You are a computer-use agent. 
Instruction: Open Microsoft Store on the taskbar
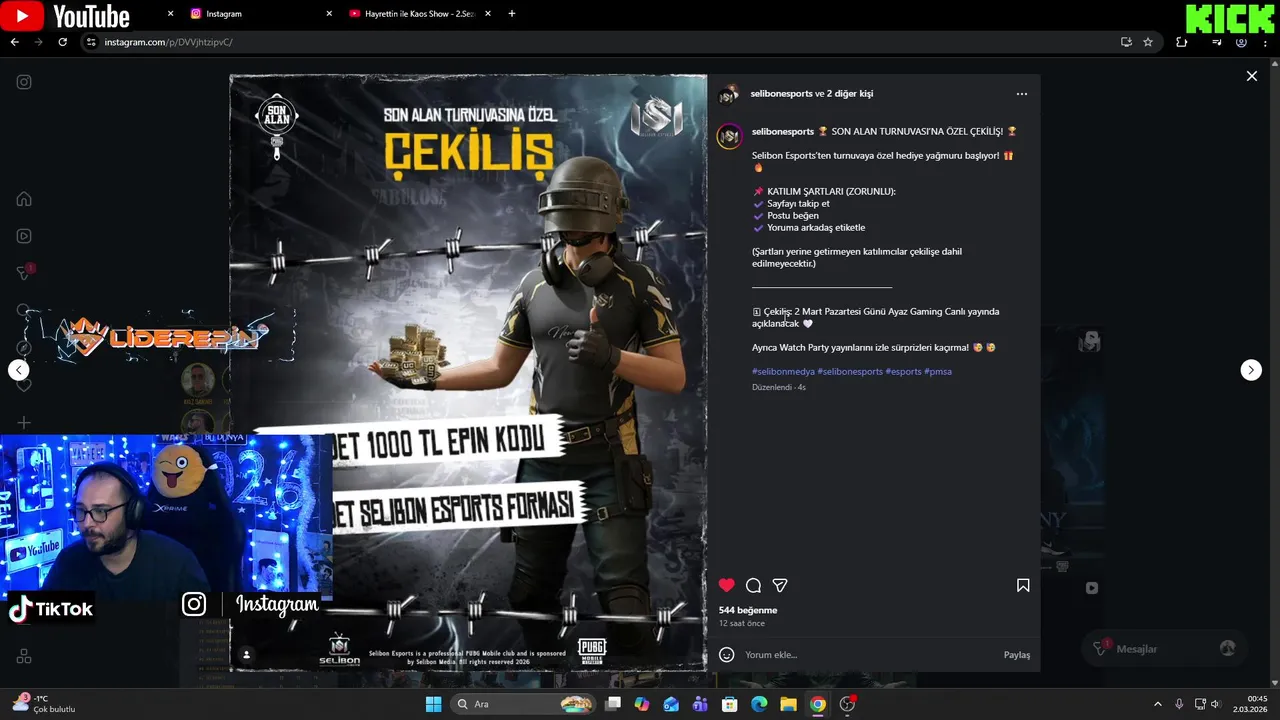tap(730, 704)
